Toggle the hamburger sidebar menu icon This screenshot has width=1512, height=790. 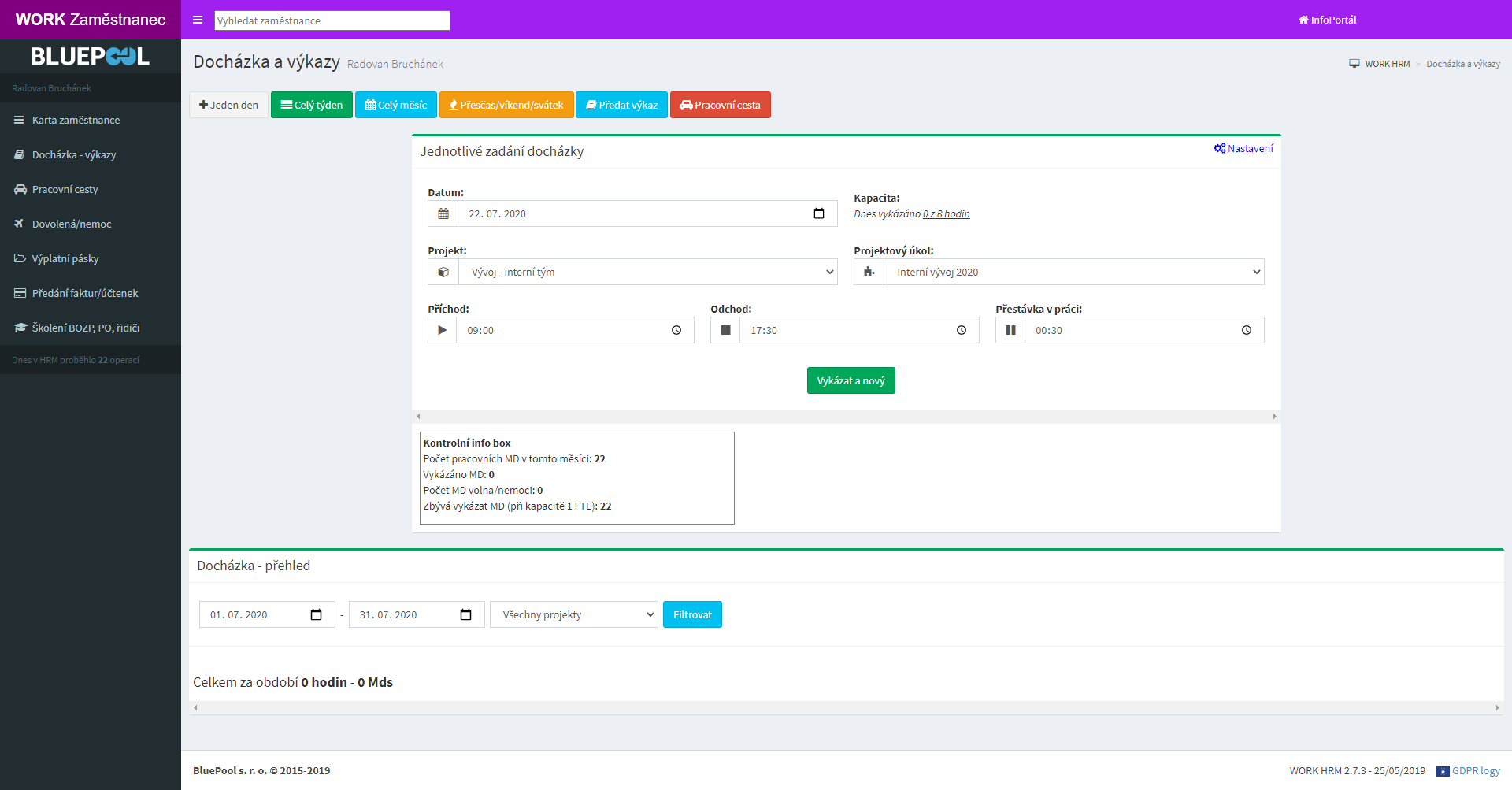(198, 20)
